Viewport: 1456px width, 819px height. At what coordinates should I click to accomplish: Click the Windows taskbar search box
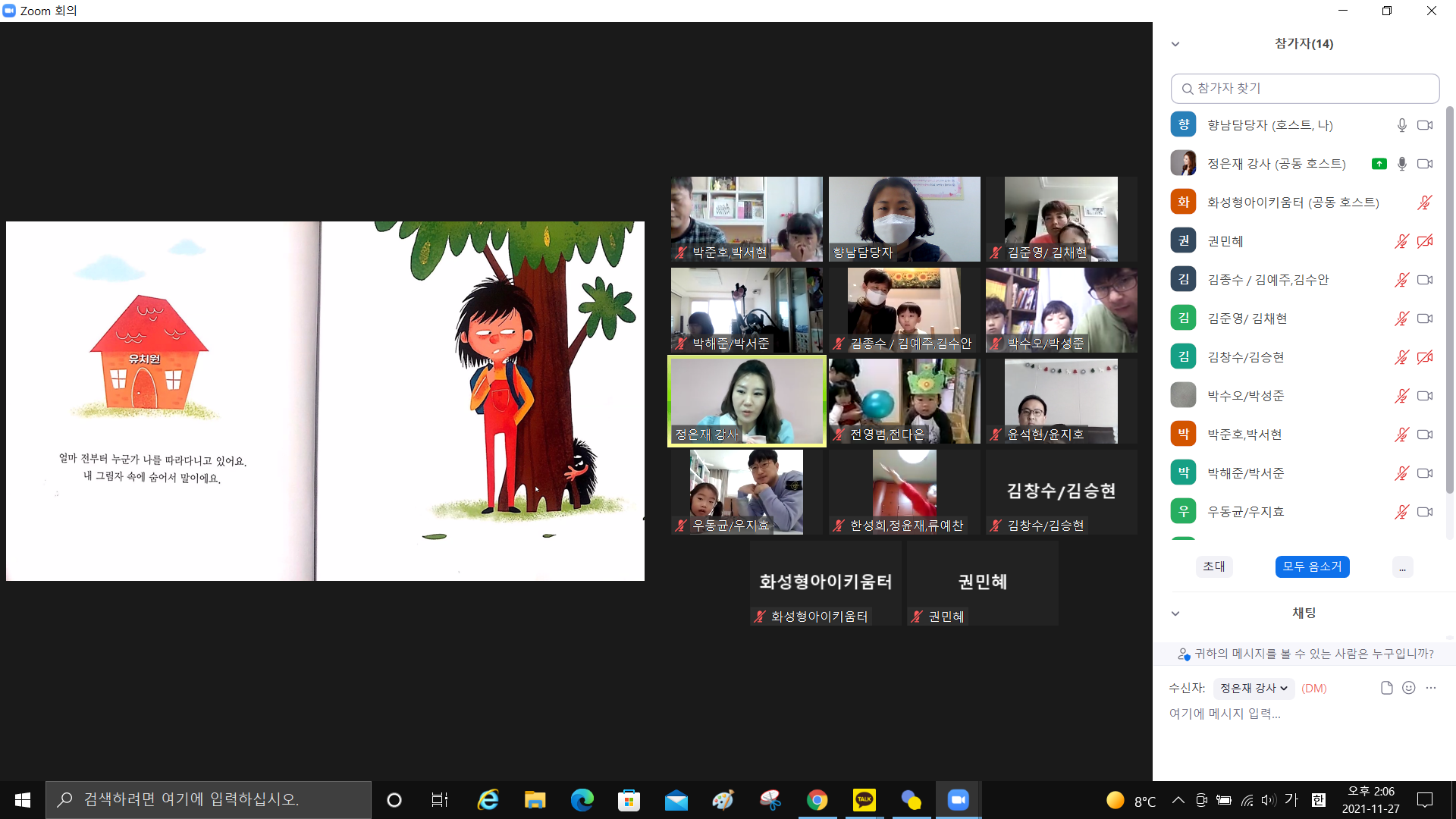(x=209, y=800)
